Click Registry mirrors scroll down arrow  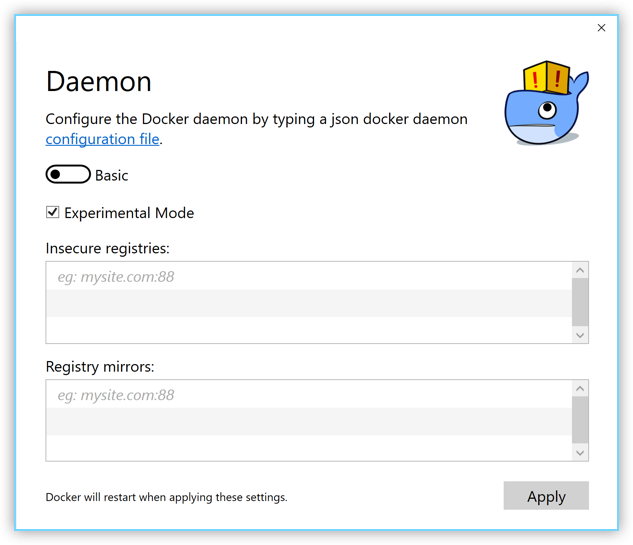point(580,453)
